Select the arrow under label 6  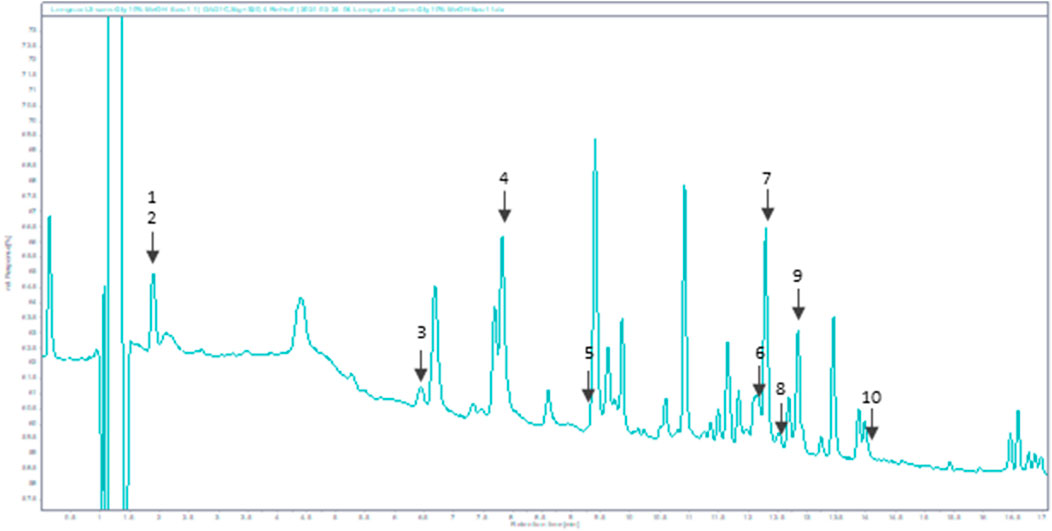759,382
